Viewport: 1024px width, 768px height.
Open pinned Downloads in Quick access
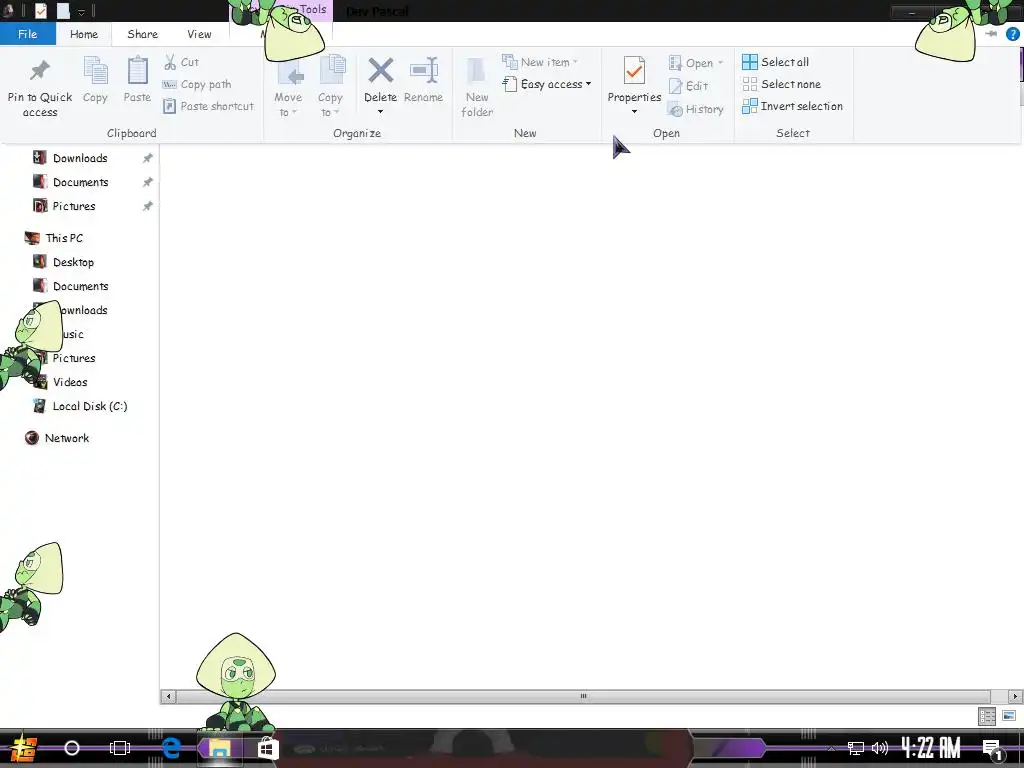point(80,158)
